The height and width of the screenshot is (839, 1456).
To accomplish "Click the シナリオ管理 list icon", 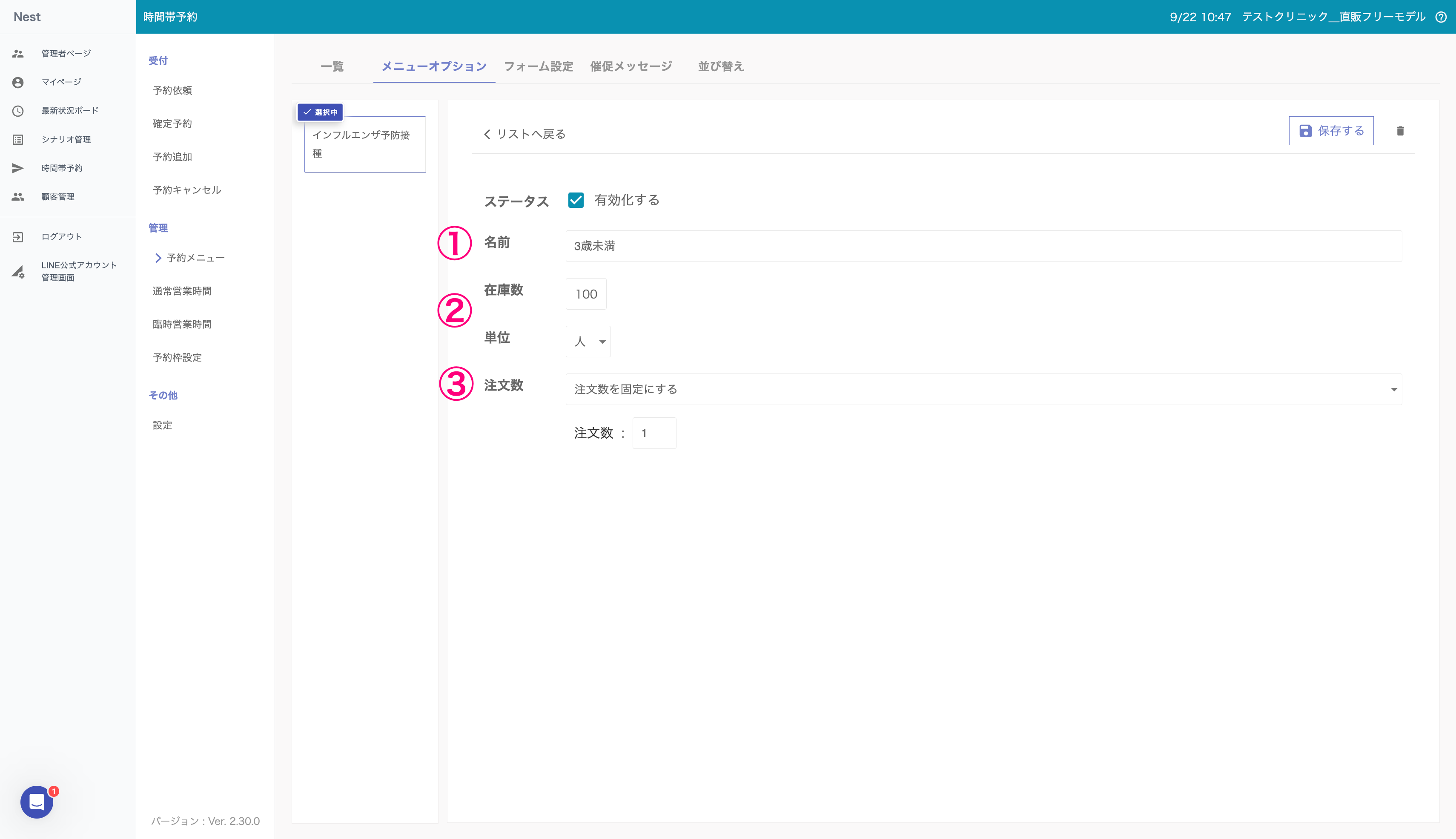I will (x=18, y=139).
